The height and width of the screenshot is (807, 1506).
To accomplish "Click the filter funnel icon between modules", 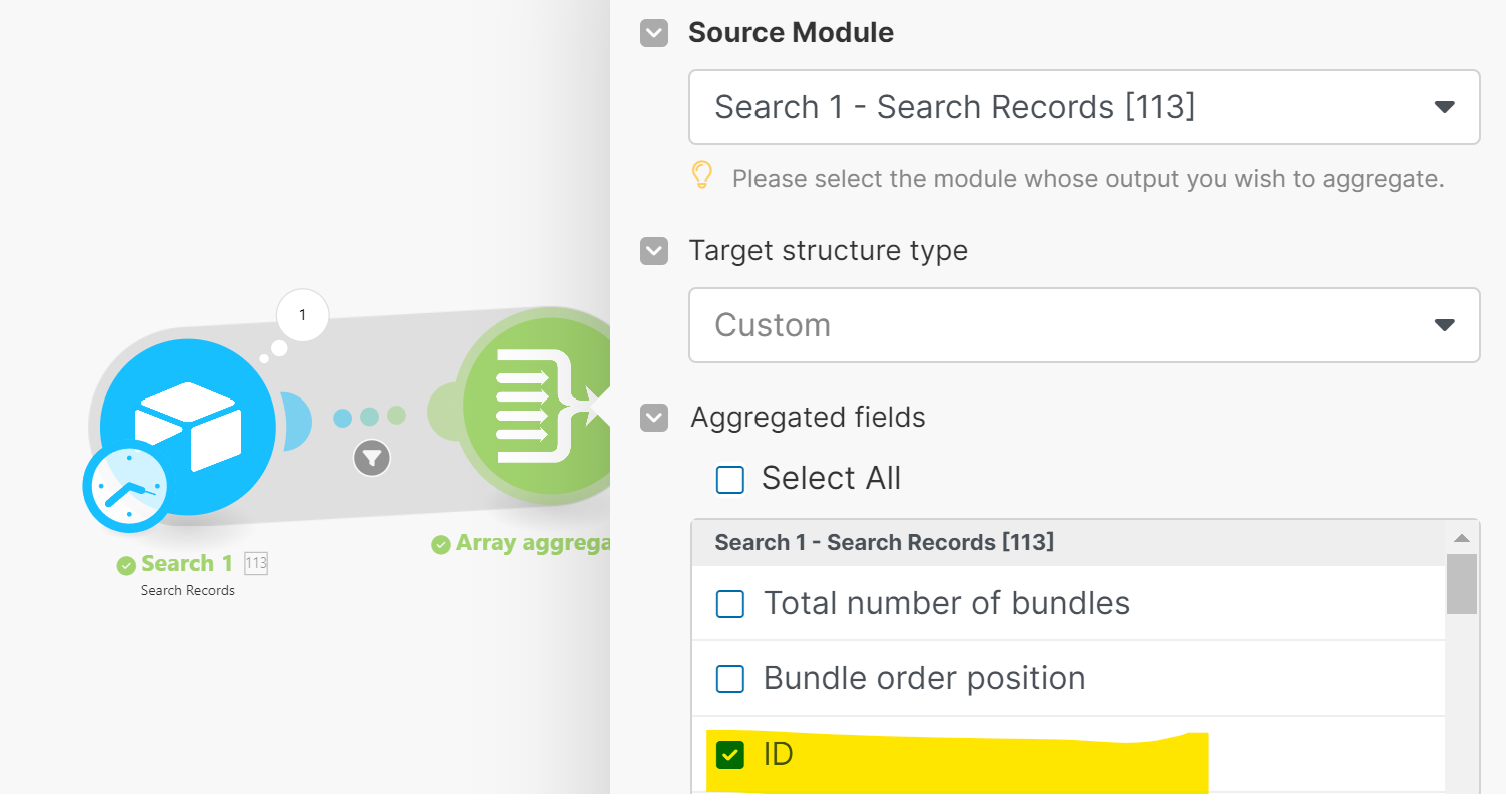I will point(371,458).
